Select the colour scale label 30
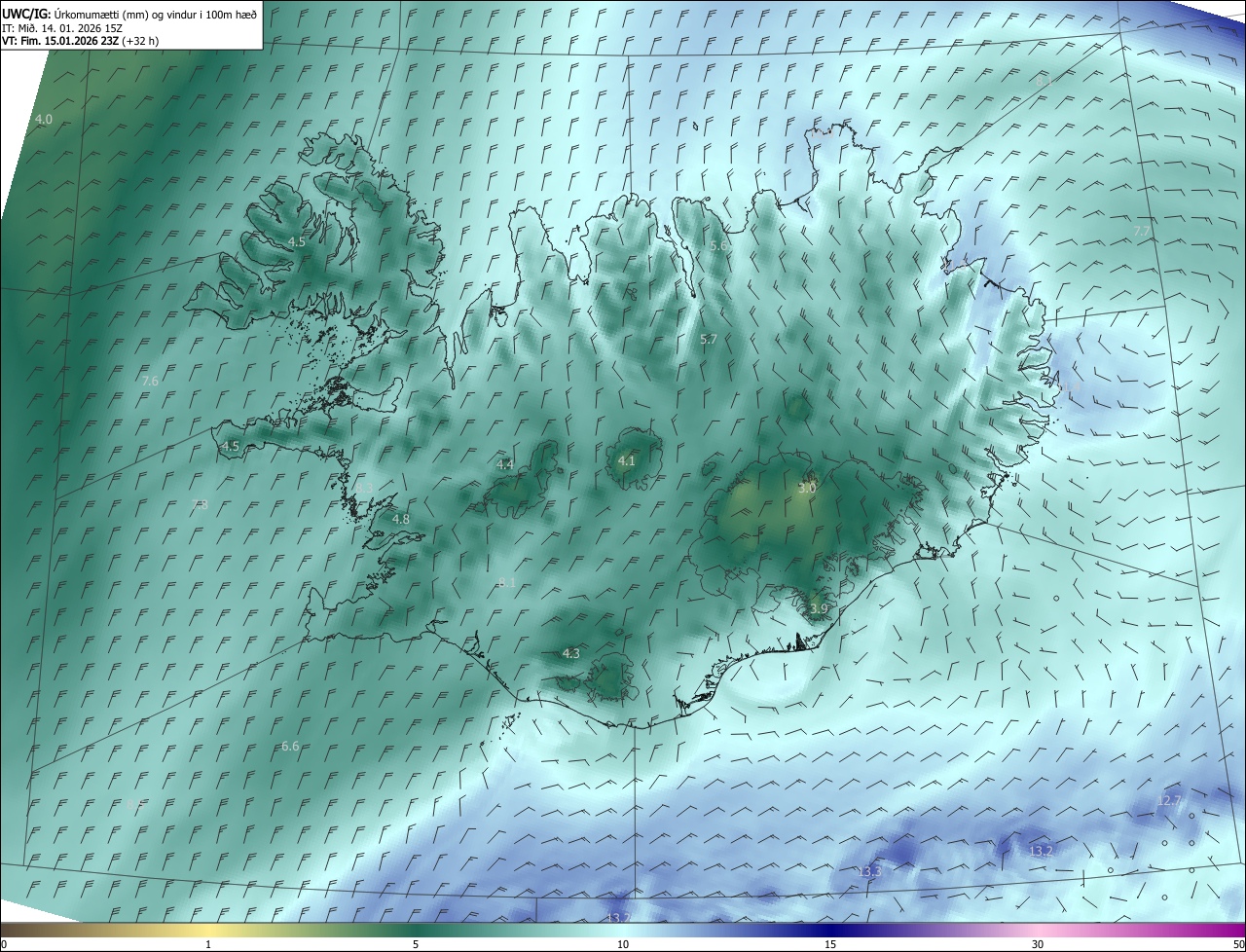This screenshot has height=952, width=1246. [1038, 944]
